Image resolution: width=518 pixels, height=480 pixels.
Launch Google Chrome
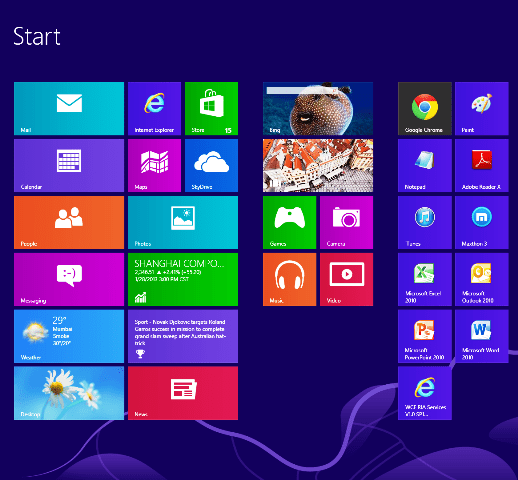coord(425,108)
